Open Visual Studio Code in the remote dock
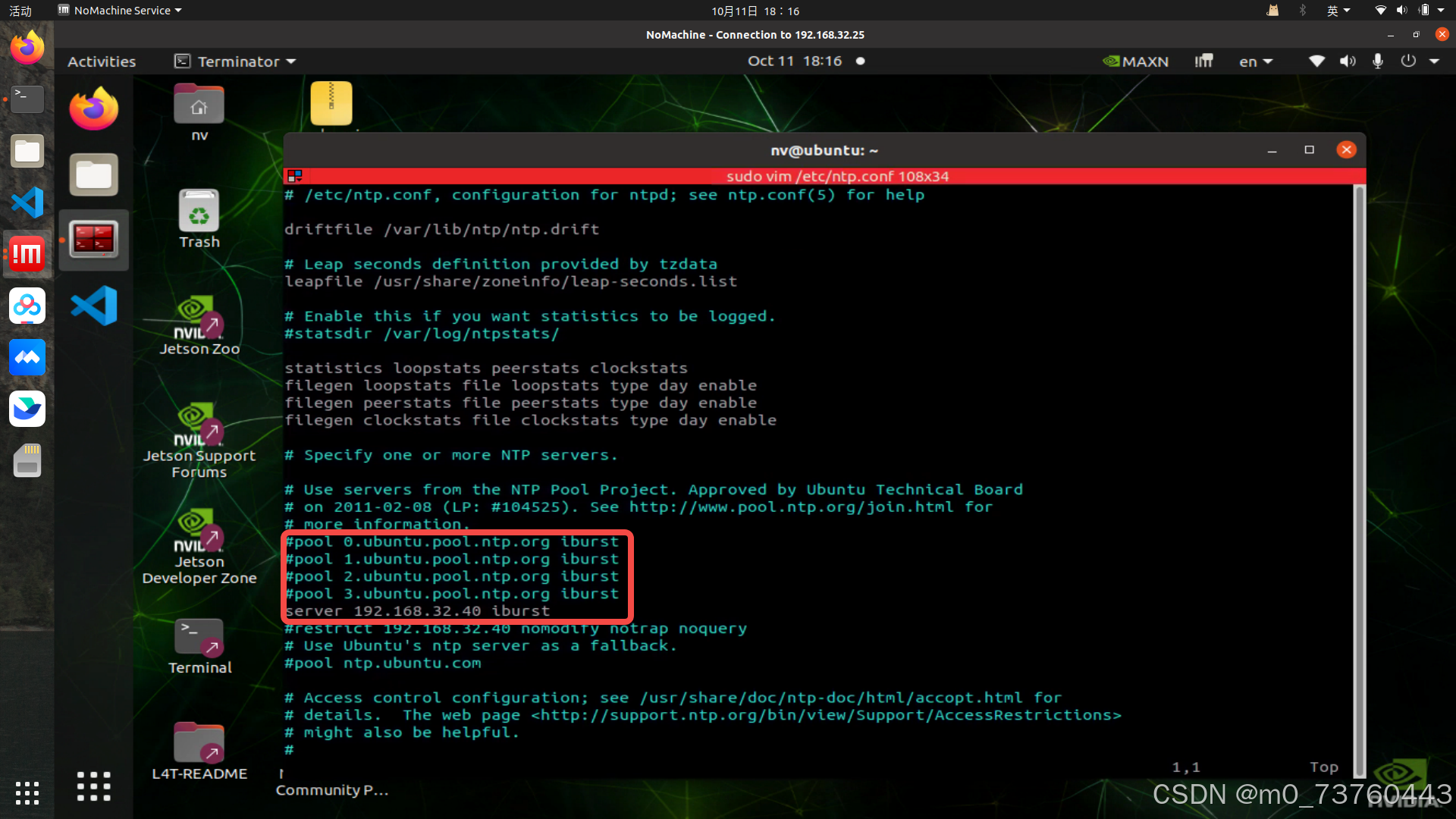Viewport: 1456px width, 819px height. (93, 305)
